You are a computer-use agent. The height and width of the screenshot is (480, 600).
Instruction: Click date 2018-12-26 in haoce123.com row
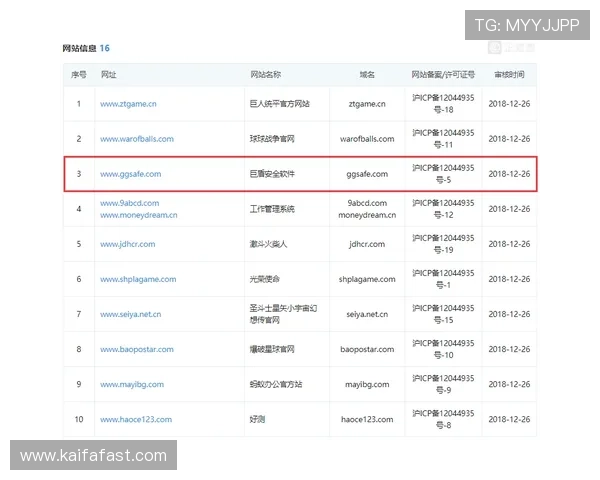509,420
